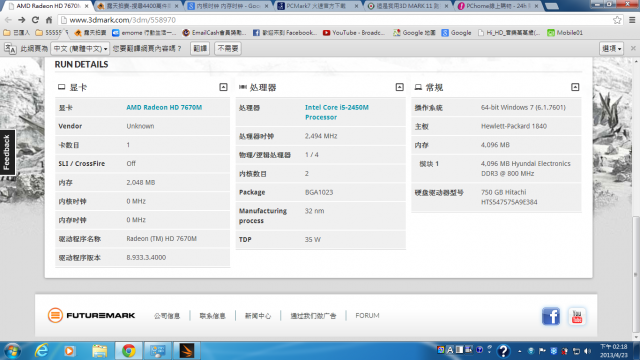Image resolution: width=640 pixels, height=360 pixels.
Task: Decline translation with the no-thanks button
Action: click(x=228, y=49)
